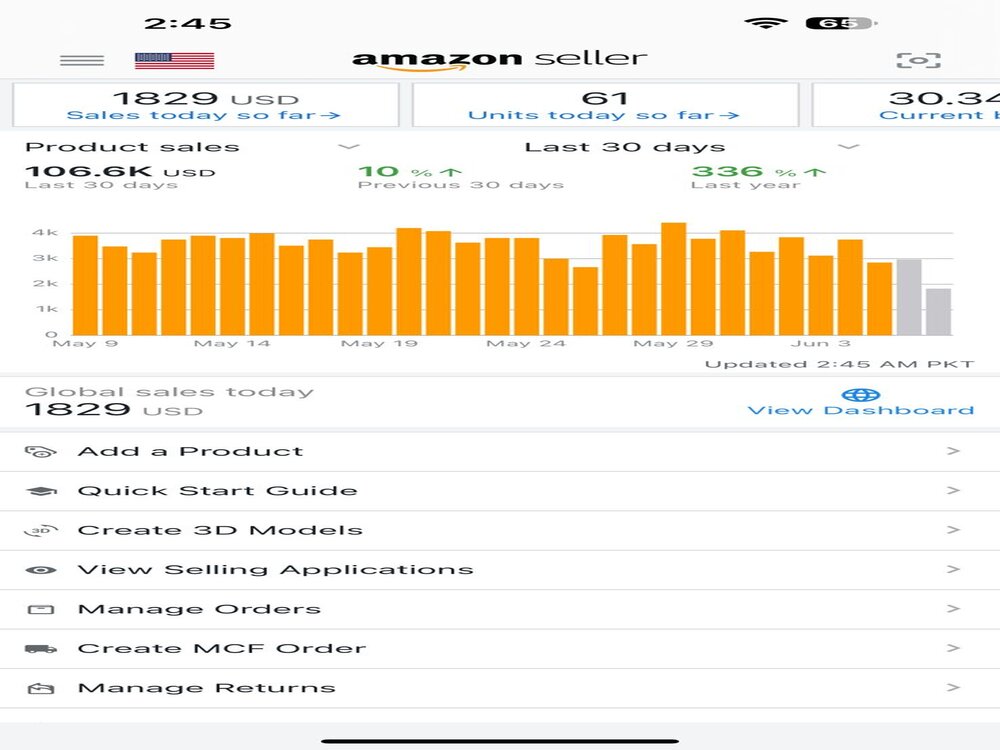Tap the Quick Start Guide graduation cap icon
The width and height of the screenshot is (1000, 750).
(41, 491)
